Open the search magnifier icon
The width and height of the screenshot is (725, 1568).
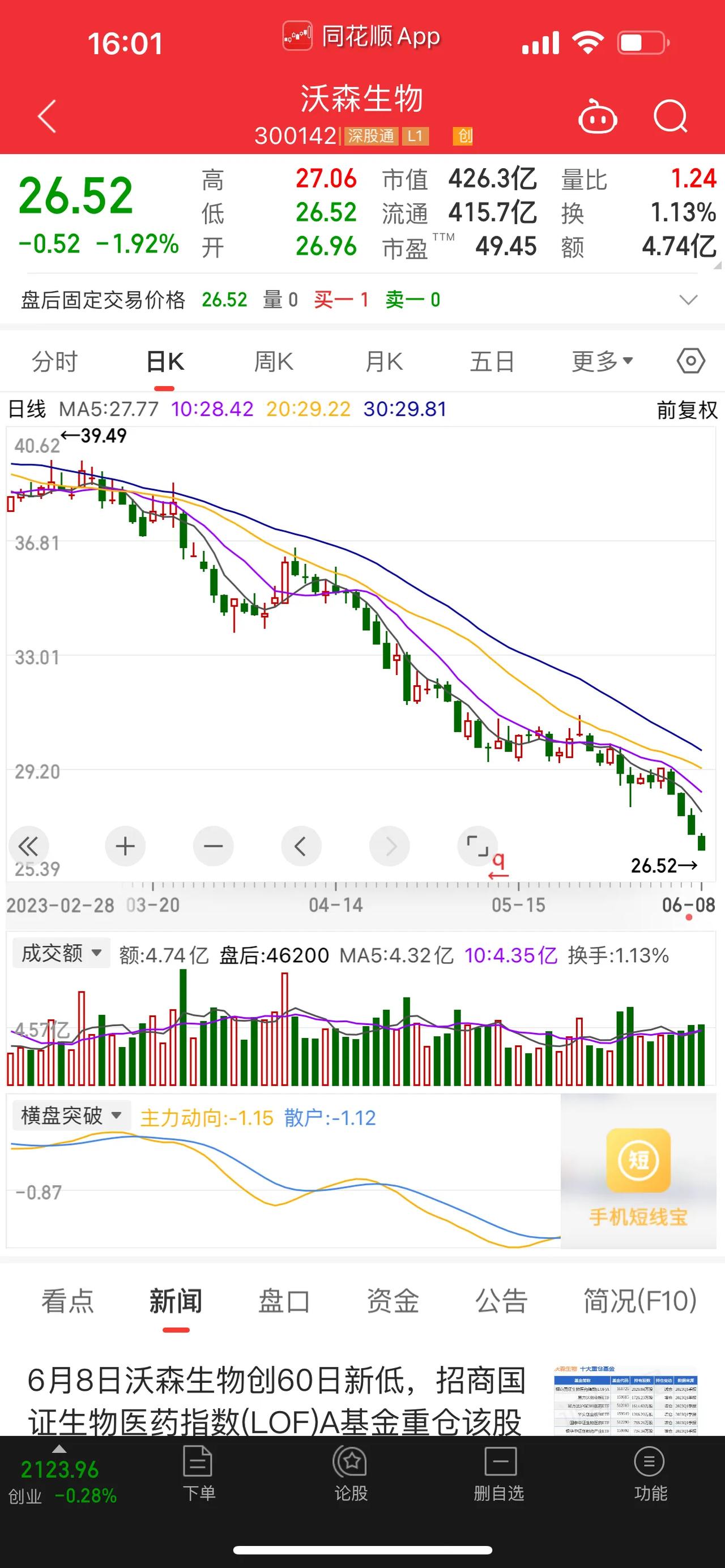(x=670, y=116)
